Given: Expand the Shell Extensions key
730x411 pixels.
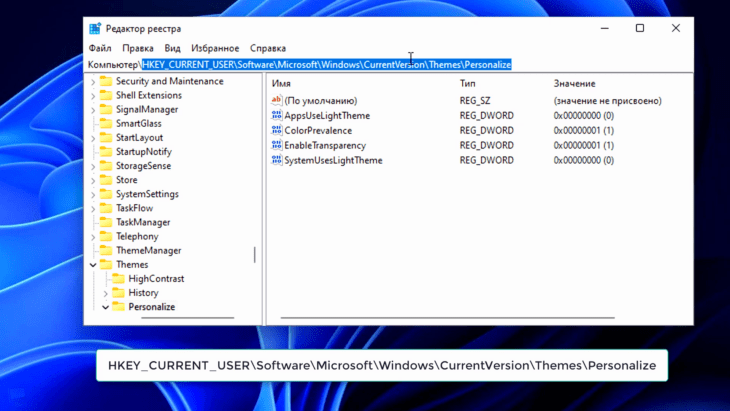Looking at the screenshot, I should (93, 96).
